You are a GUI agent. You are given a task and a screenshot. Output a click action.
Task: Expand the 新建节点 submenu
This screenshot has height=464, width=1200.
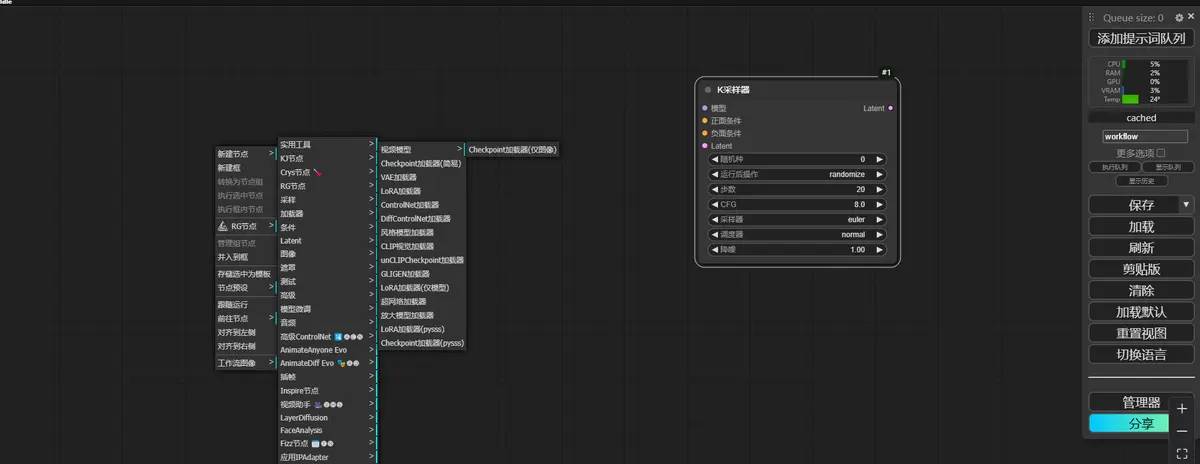246,154
